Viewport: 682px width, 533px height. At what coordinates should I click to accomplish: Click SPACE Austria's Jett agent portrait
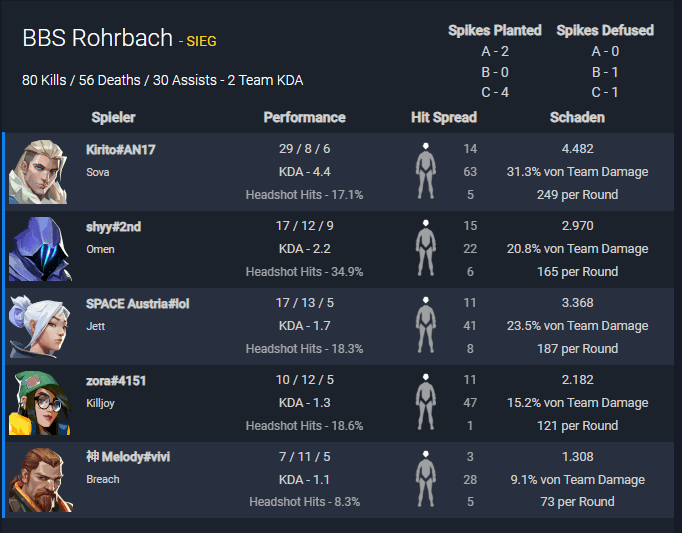[x=40, y=326]
